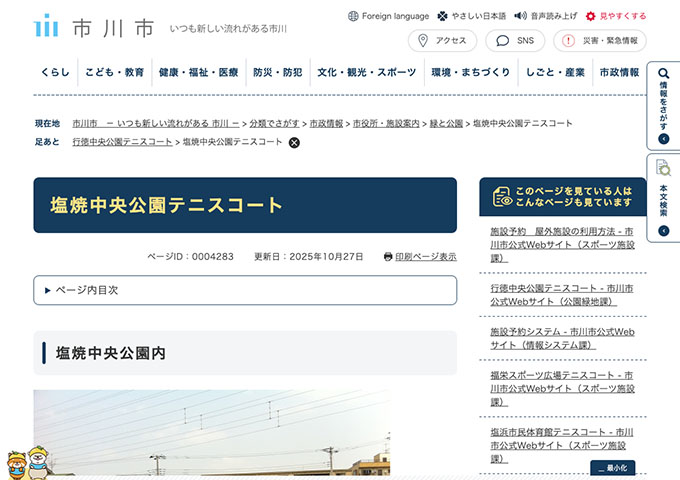The image size is (680, 480).
Task: Click the やさしい日本語 flower icon
Action: (442, 16)
